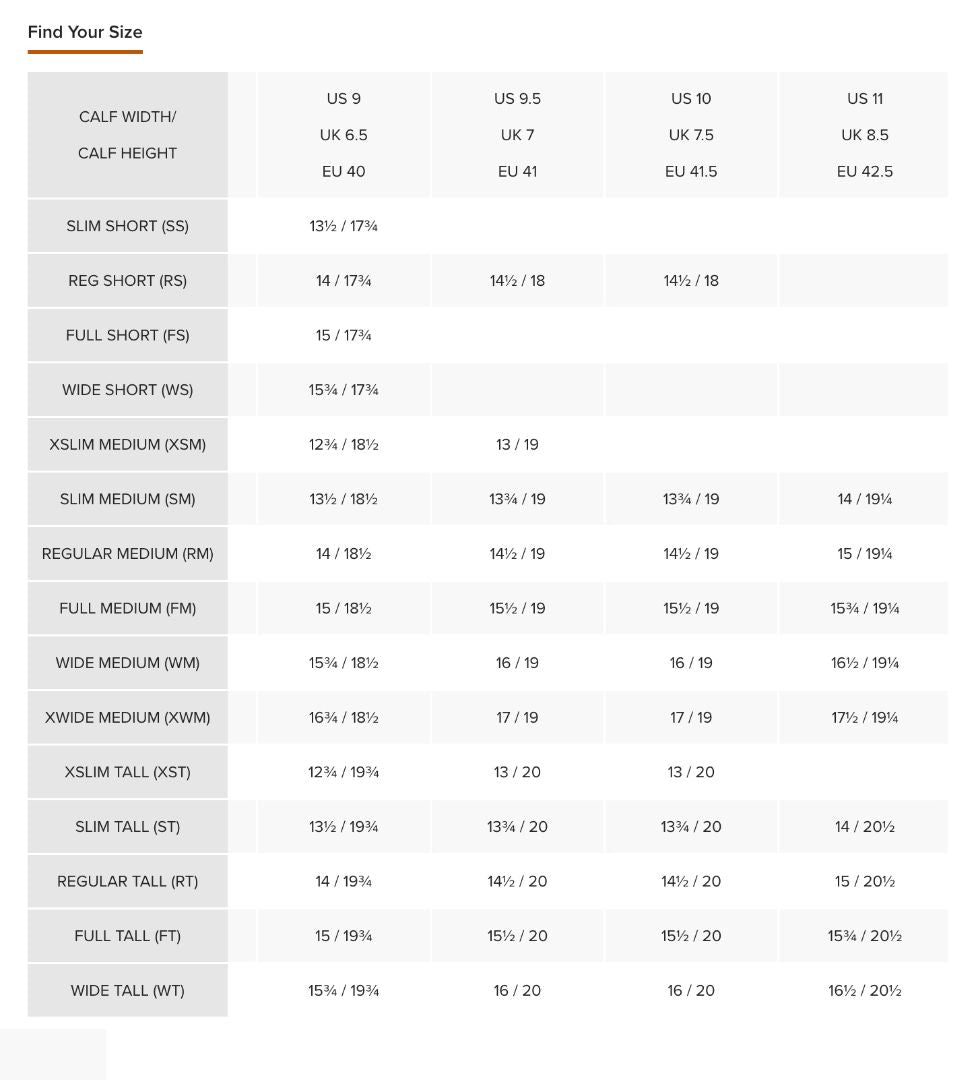
Task: Click the Reg Short (RS) row label
Action: click(127, 281)
